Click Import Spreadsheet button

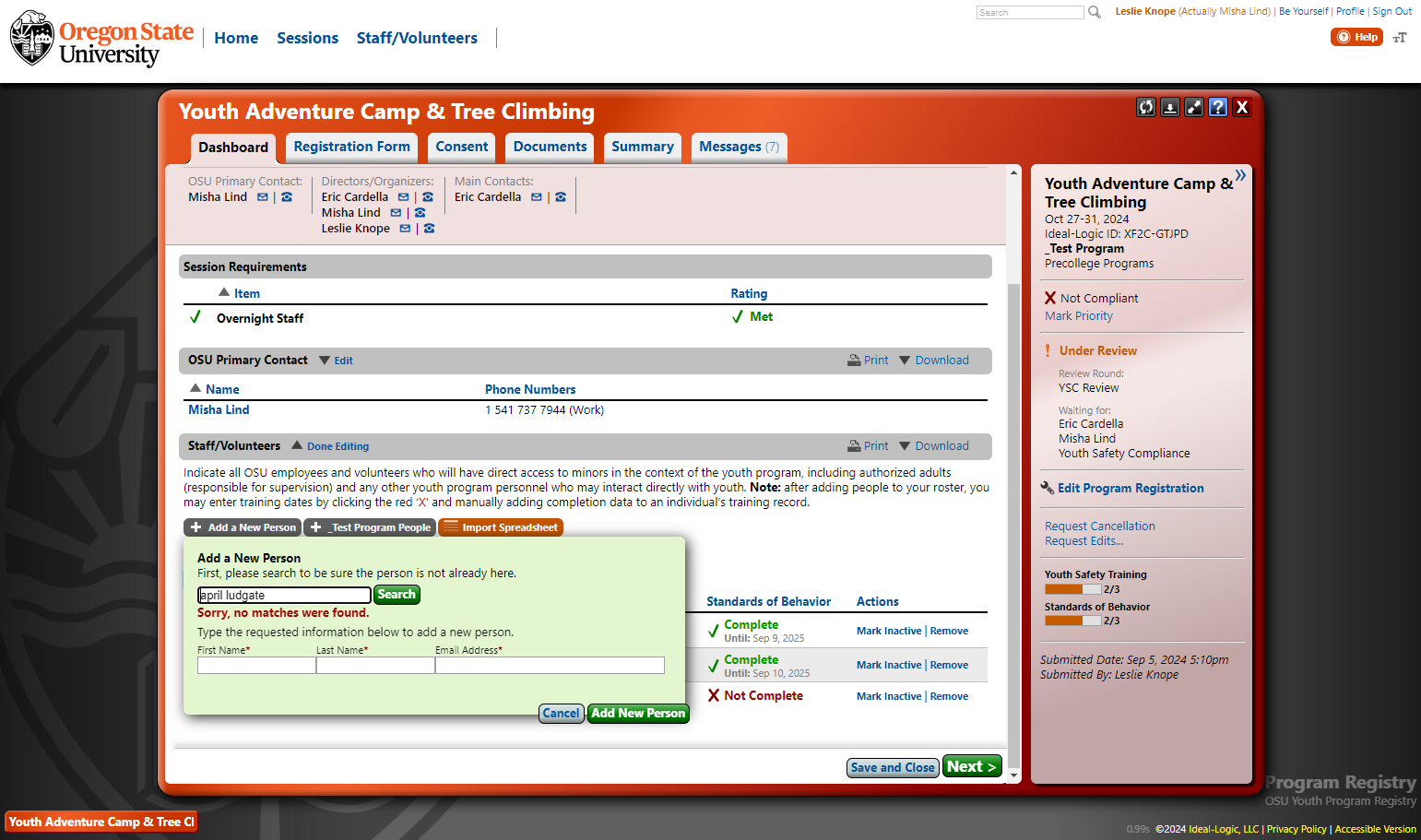pyautogui.click(x=501, y=527)
